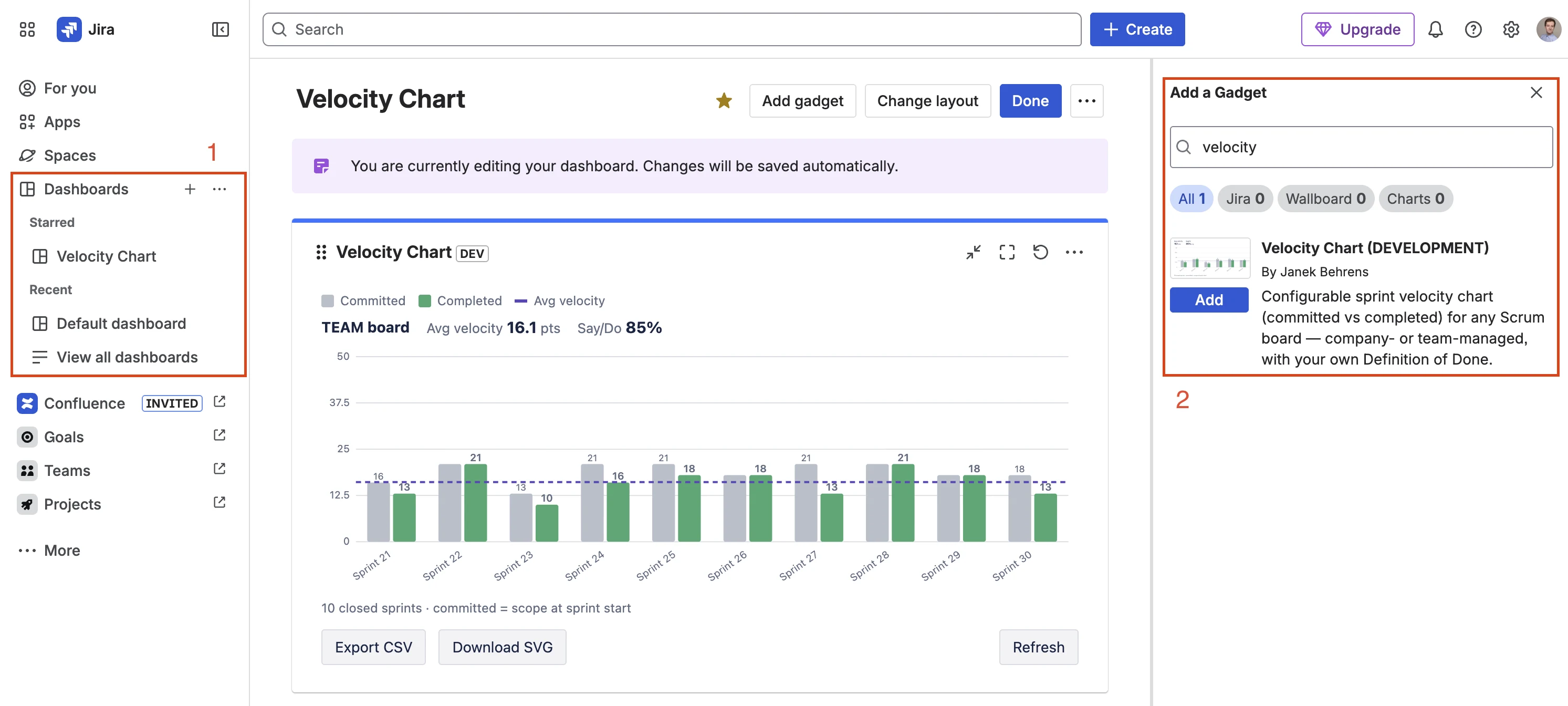Viewport: 1568px width, 706px height.
Task: View all dashboards
Action: [127, 357]
